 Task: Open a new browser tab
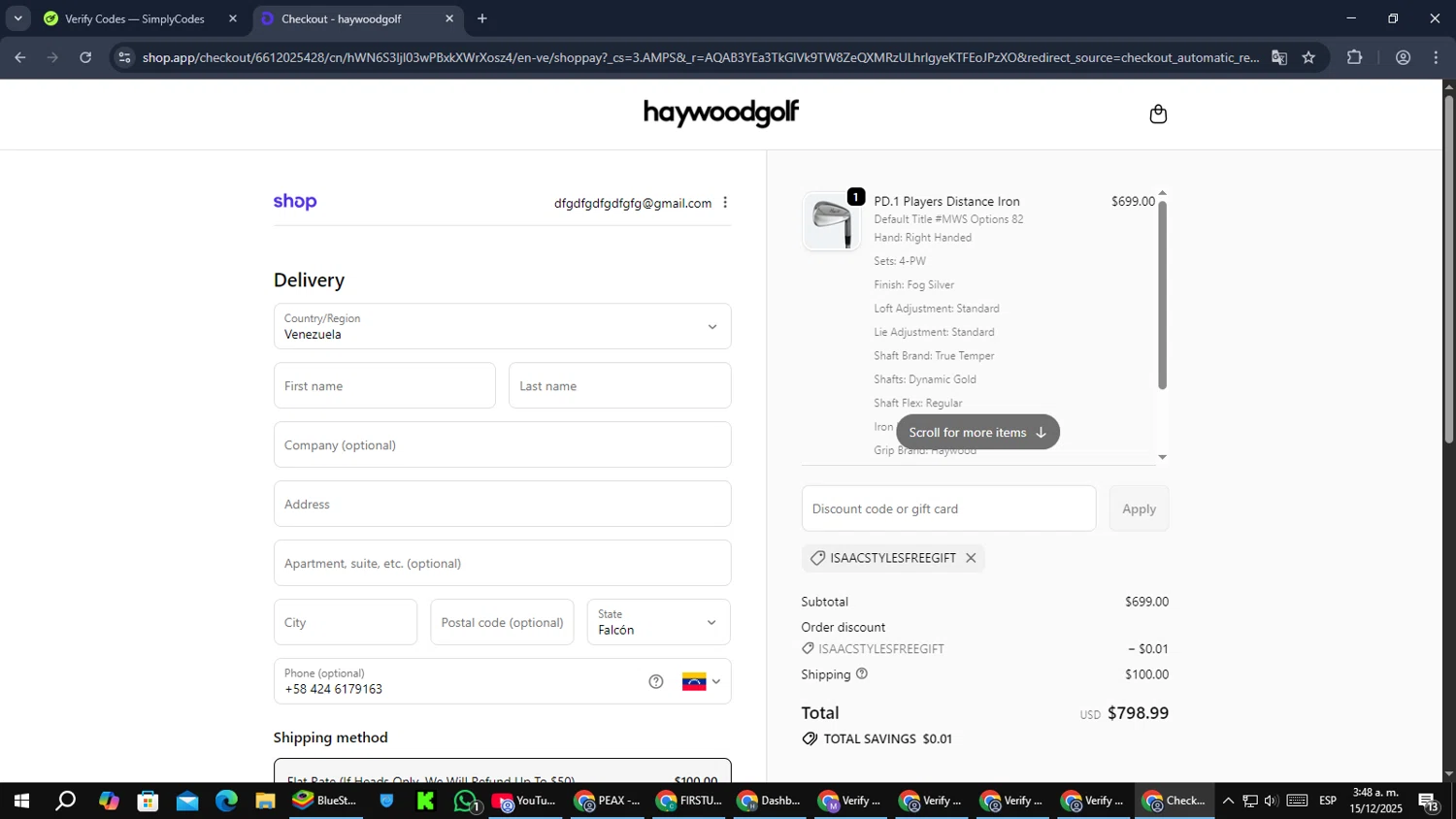[482, 18]
